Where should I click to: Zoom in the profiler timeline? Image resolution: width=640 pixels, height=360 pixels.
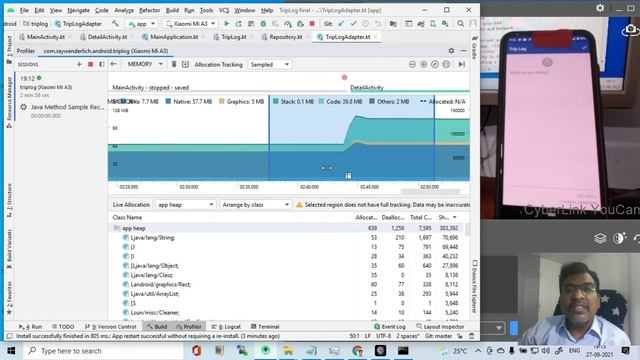pos(424,64)
